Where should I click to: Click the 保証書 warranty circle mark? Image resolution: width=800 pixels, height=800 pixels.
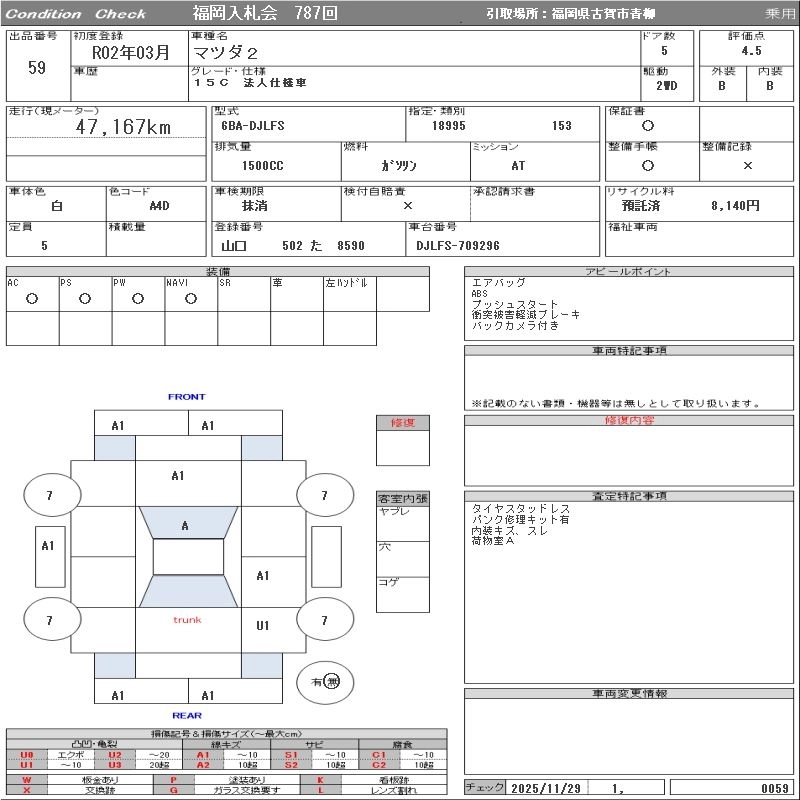point(648,126)
